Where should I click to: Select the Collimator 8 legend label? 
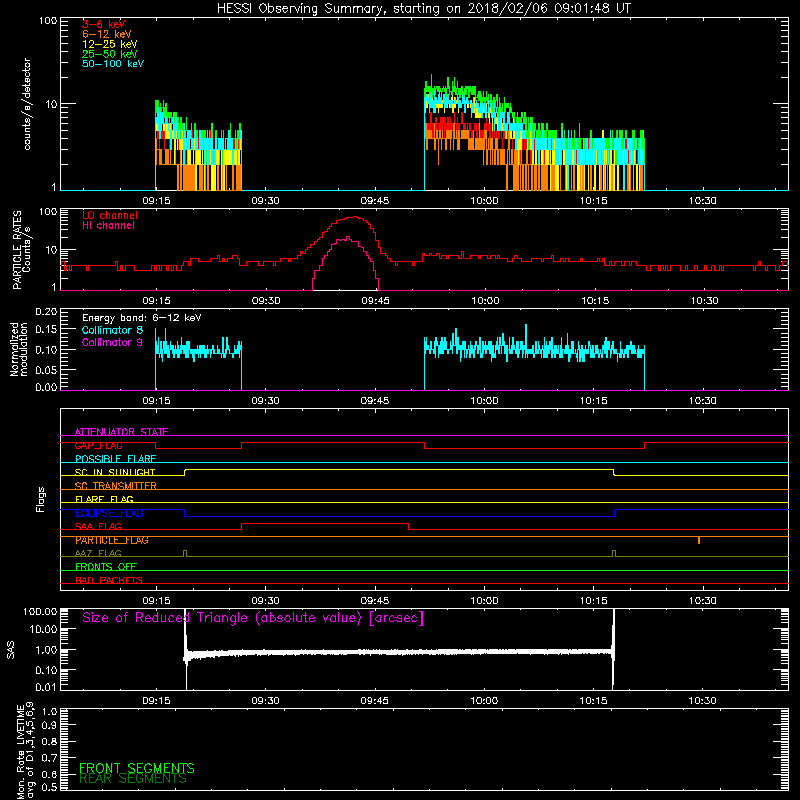112,330
